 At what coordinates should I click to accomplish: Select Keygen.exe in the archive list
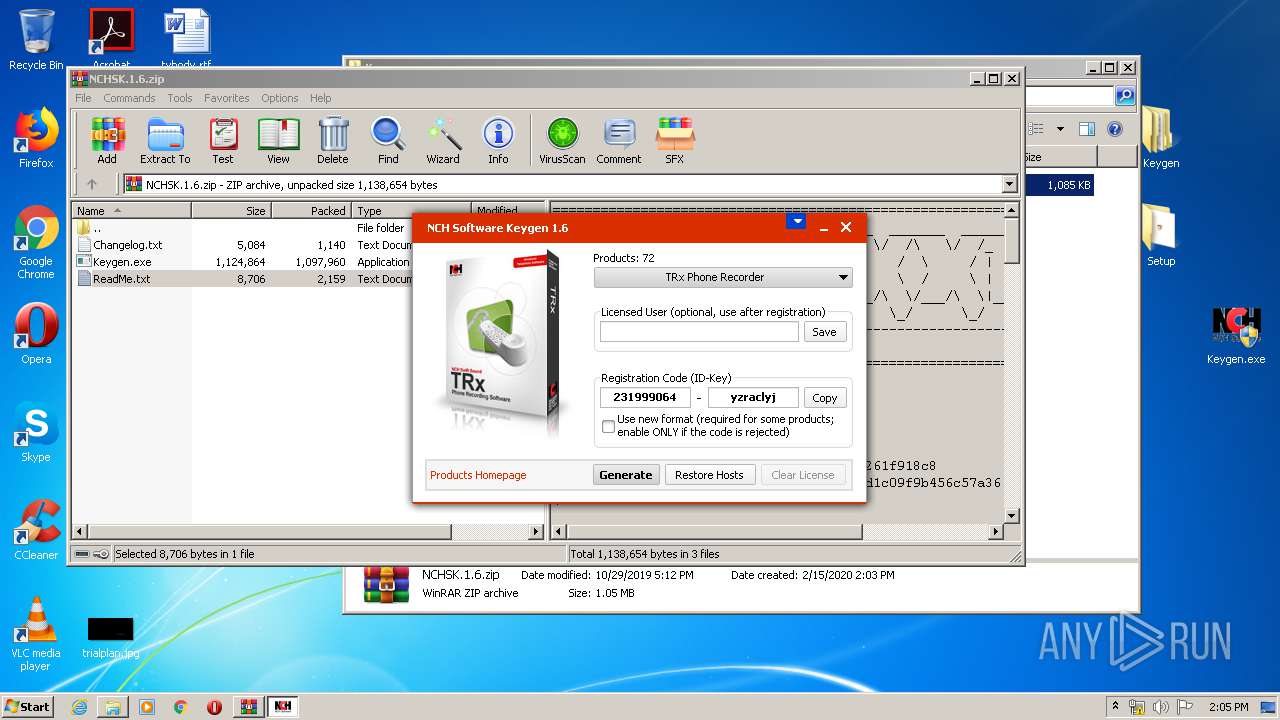[122, 262]
